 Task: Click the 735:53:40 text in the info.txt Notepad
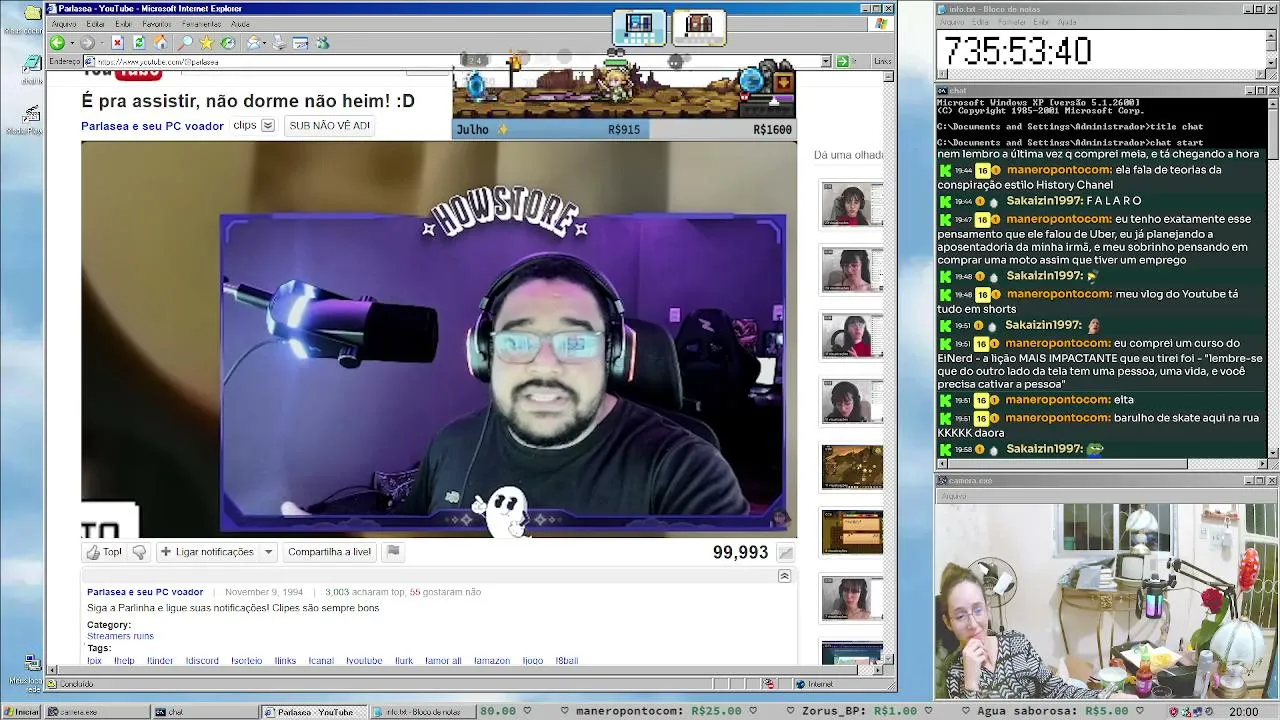[1018, 51]
